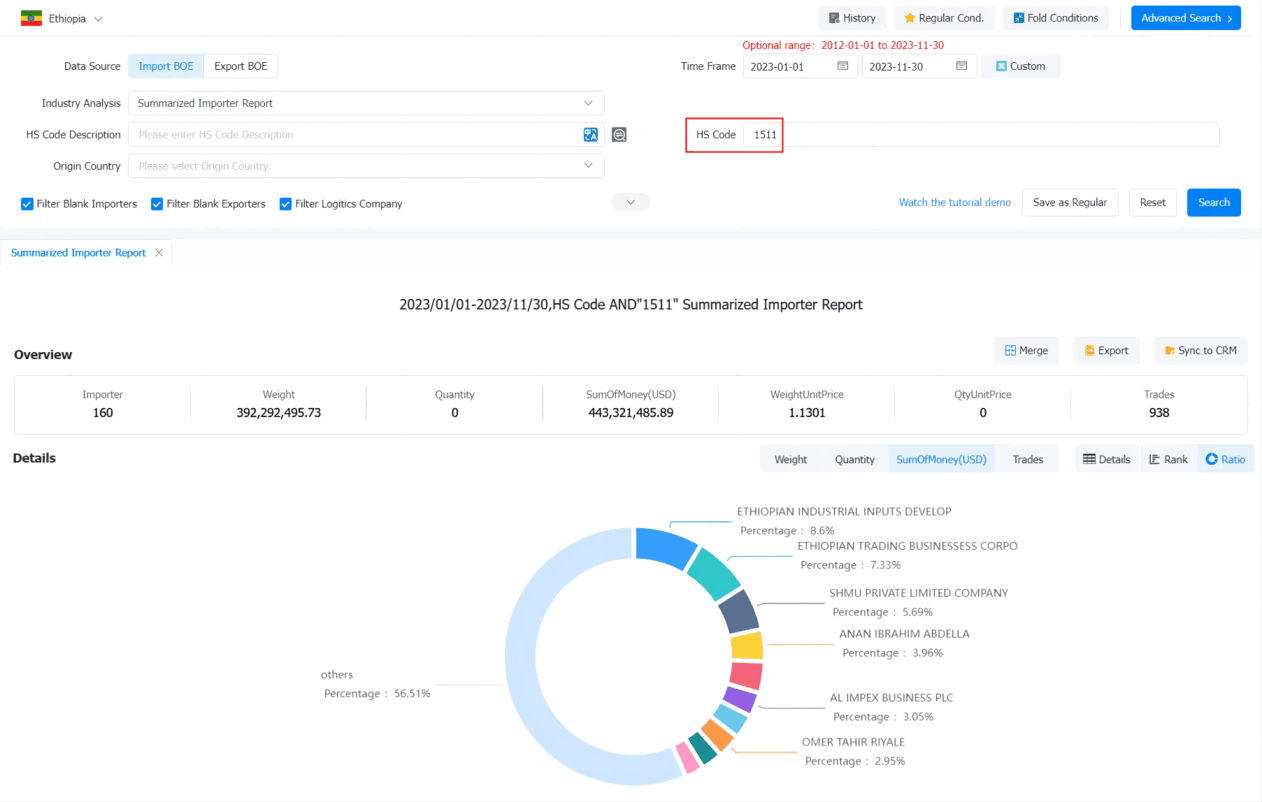Click the blue Search button
The image size is (1262, 802).
(1214, 202)
